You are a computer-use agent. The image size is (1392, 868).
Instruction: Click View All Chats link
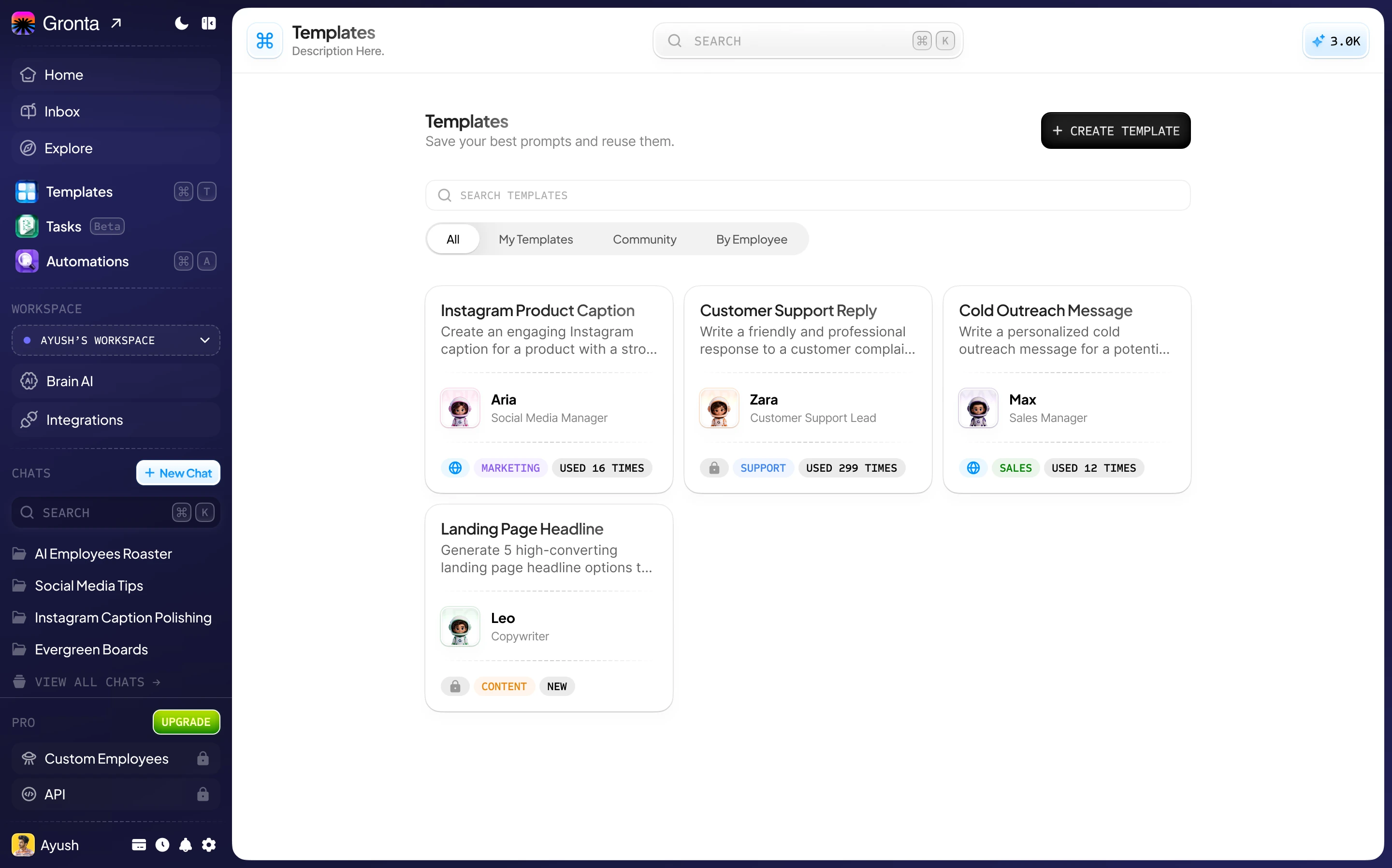pos(86,682)
